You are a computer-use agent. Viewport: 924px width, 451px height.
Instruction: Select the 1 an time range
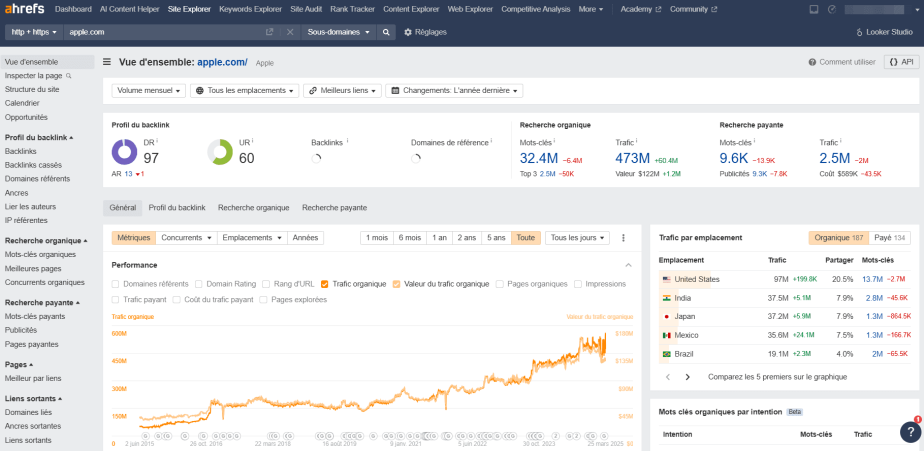(x=439, y=238)
